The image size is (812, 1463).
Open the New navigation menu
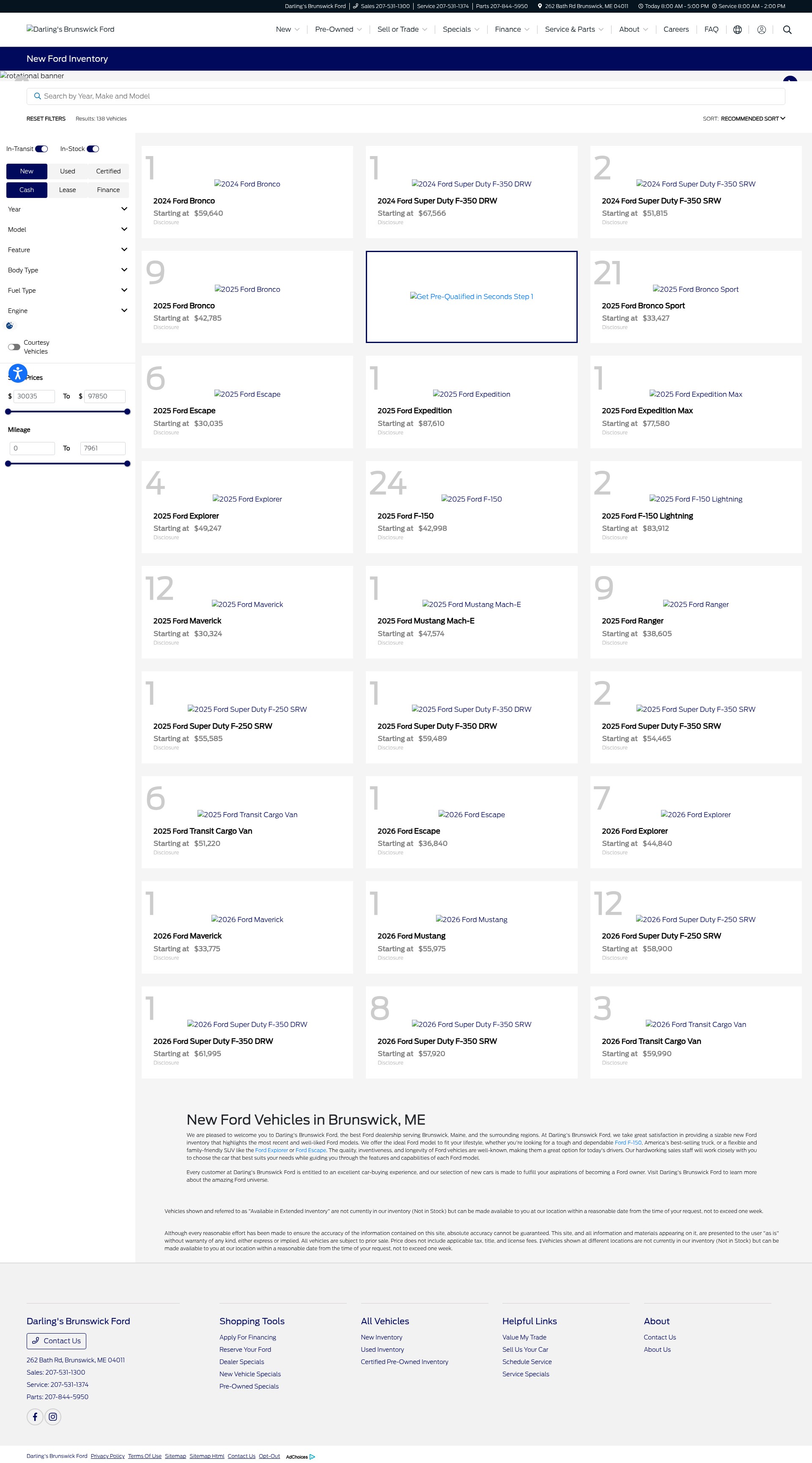pyautogui.click(x=287, y=30)
